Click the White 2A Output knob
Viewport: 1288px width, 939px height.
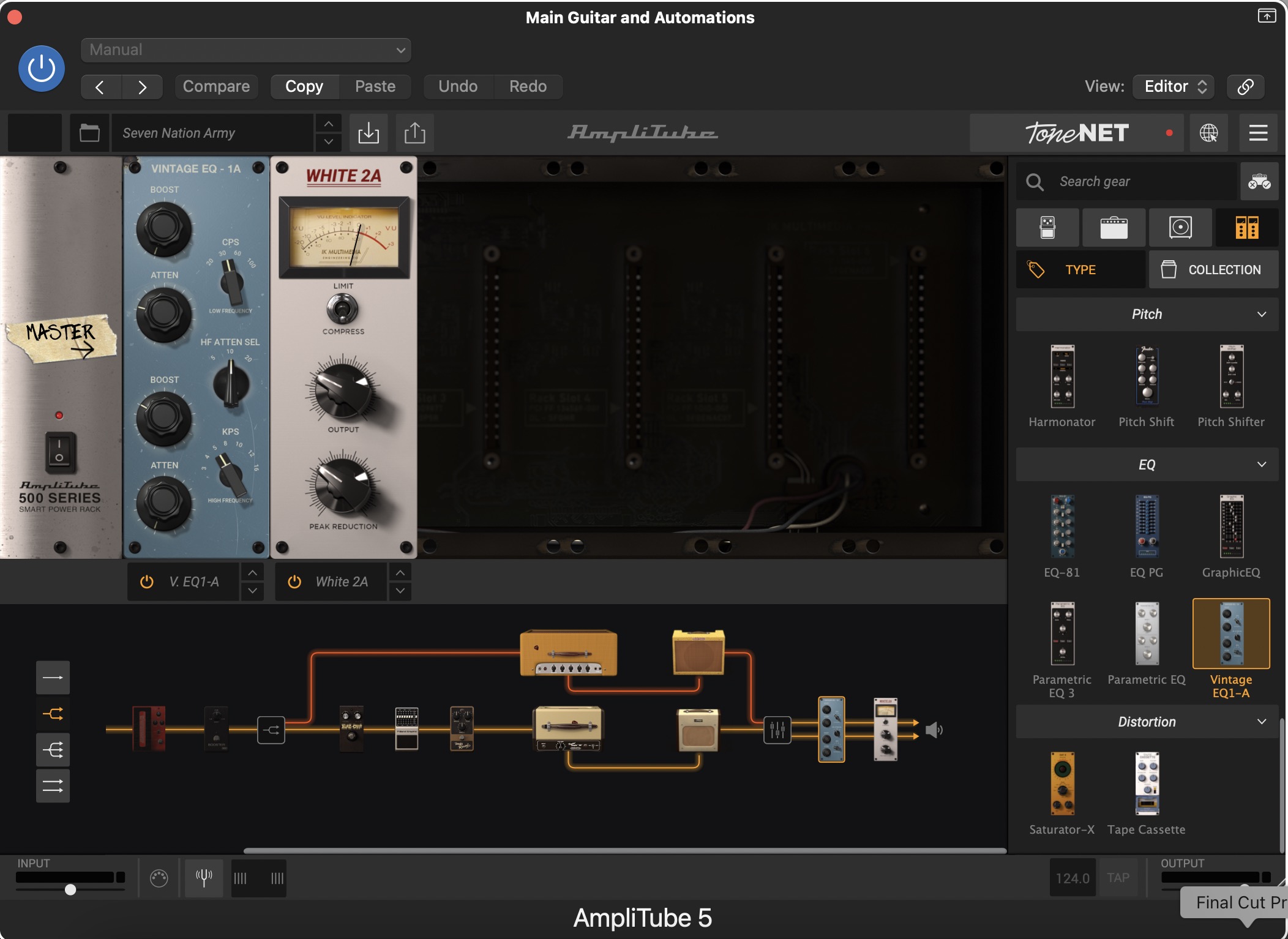click(x=342, y=392)
